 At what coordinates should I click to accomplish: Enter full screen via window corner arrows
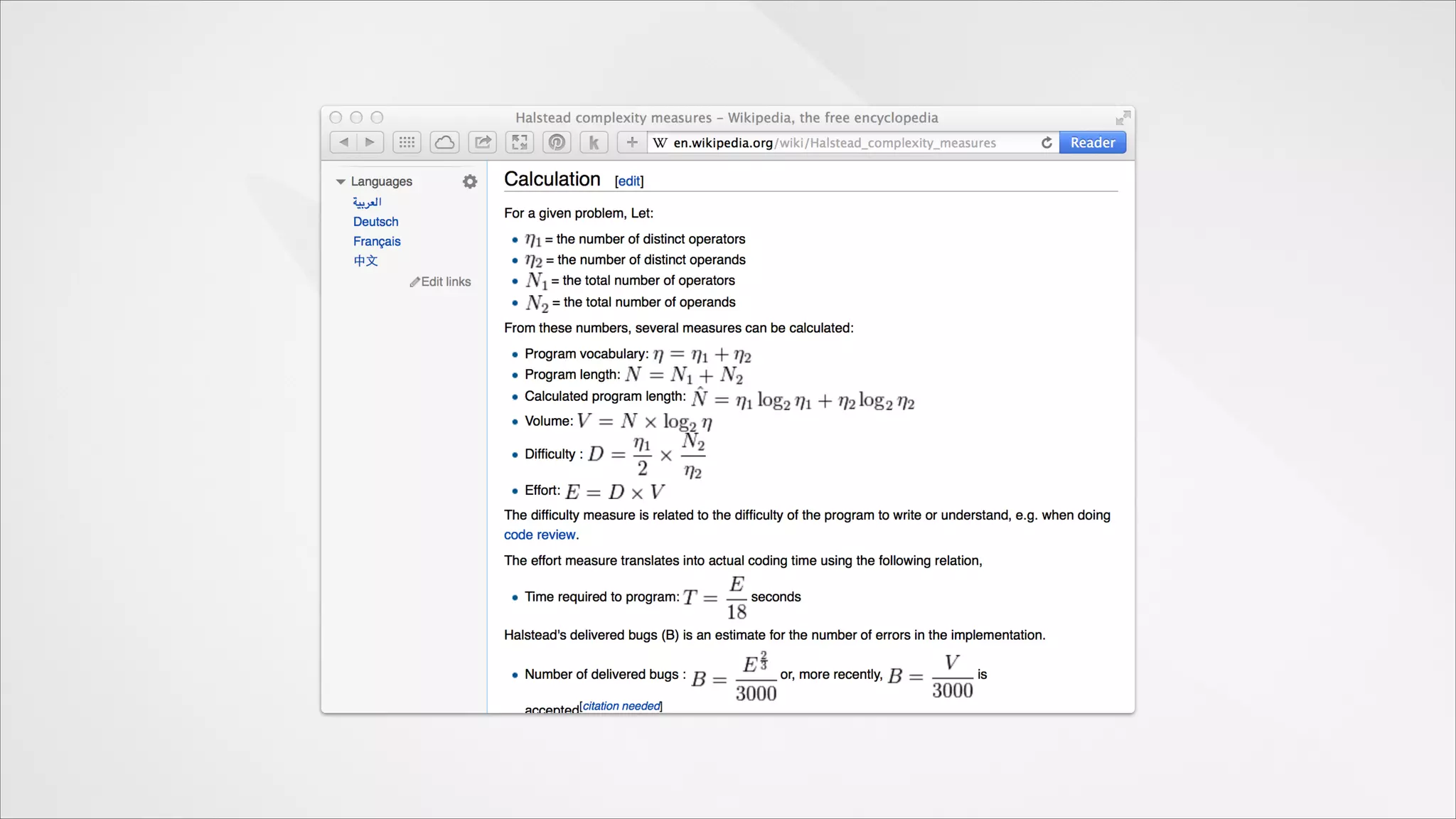coord(1123,117)
